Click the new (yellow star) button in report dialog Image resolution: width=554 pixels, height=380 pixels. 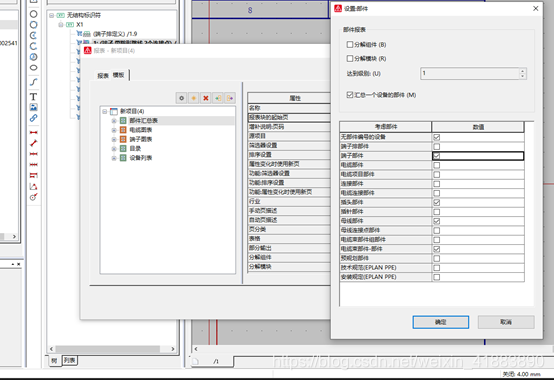click(x=194, y=98)
